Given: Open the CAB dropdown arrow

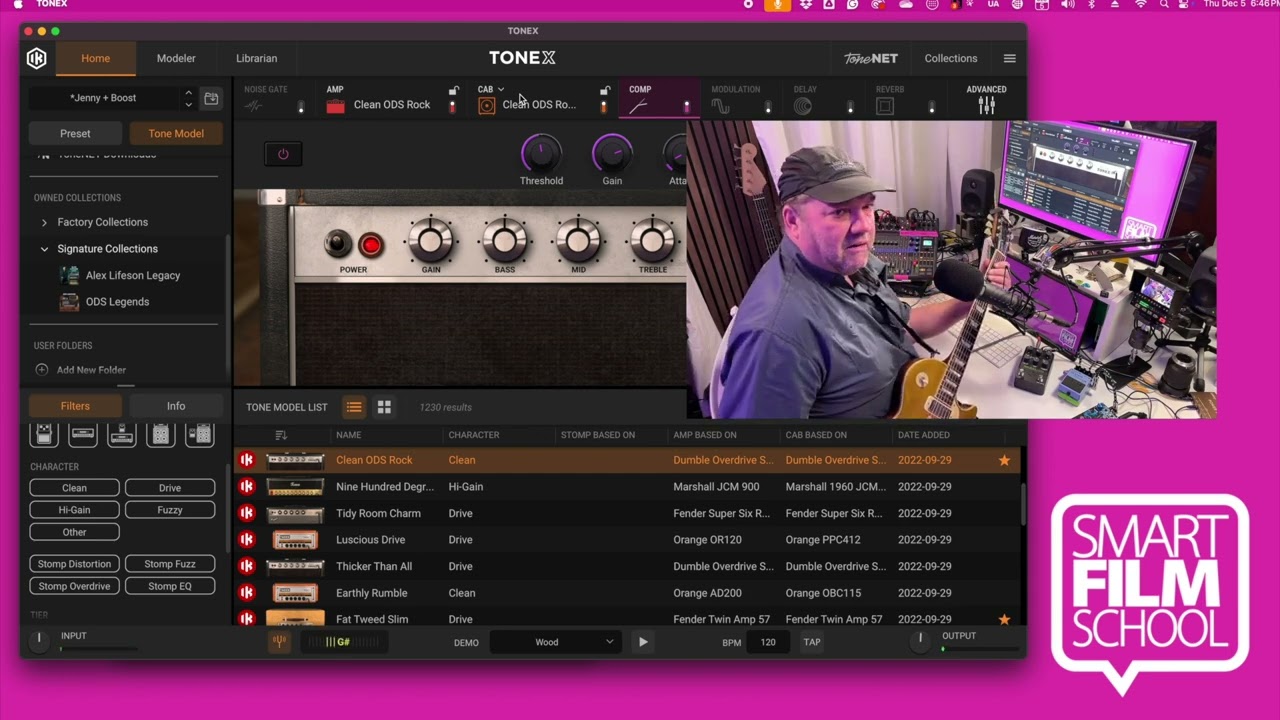Looking at the screenshot, I should [501, 90].
